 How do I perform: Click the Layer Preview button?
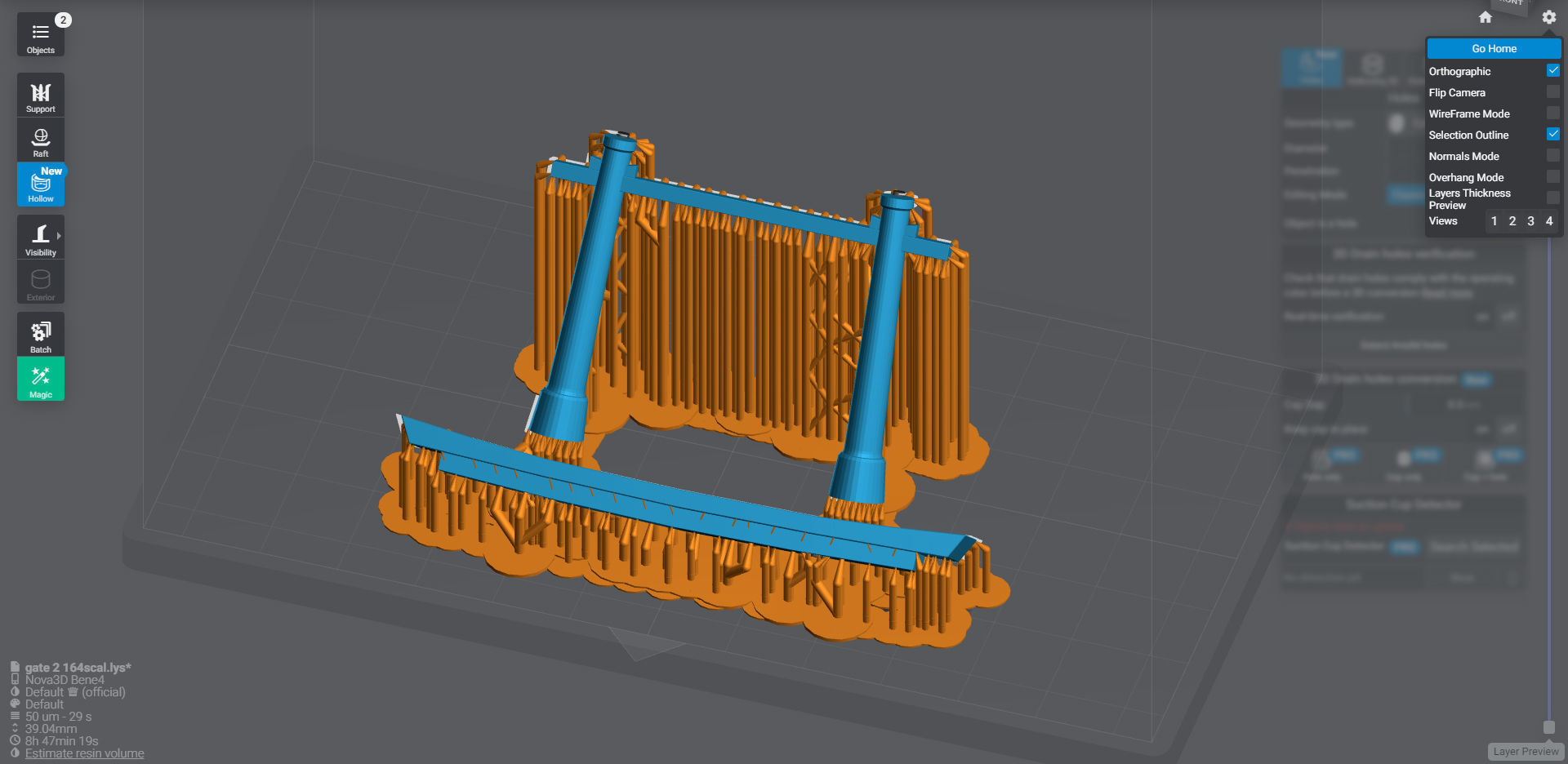click(x=1526, y=752)
